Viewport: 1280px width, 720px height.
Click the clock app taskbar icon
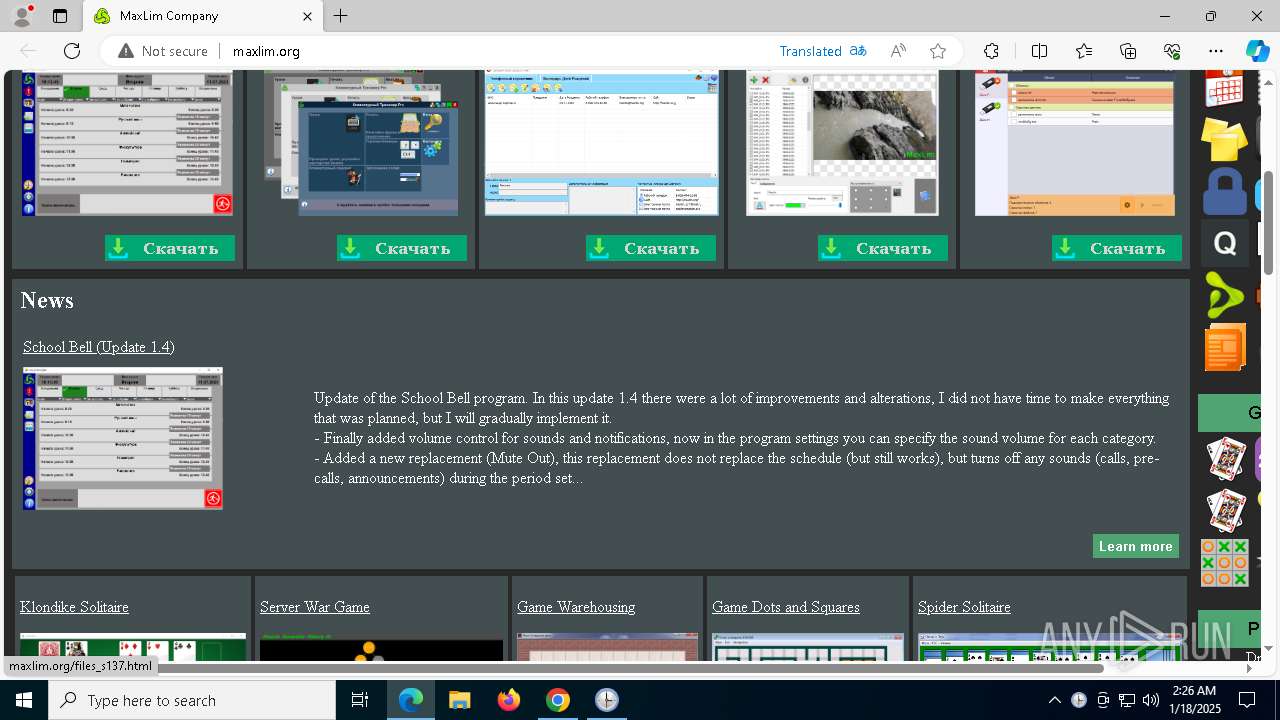(606, 700)
